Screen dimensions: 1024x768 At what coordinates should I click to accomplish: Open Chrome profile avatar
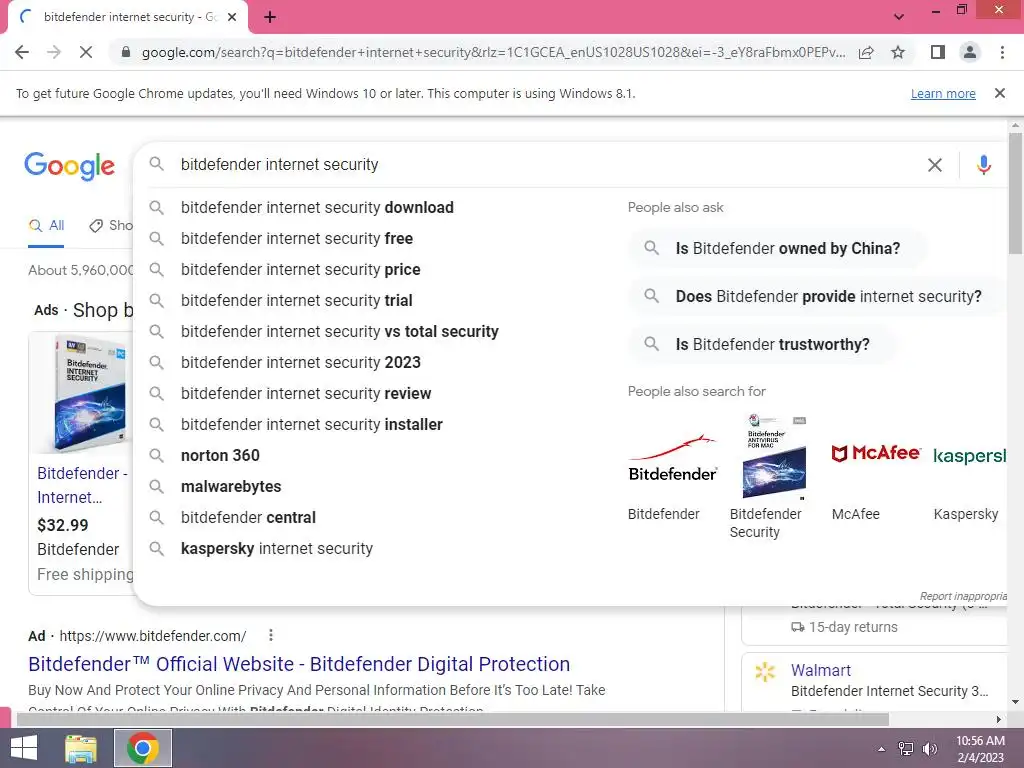(x=970, y=52)
